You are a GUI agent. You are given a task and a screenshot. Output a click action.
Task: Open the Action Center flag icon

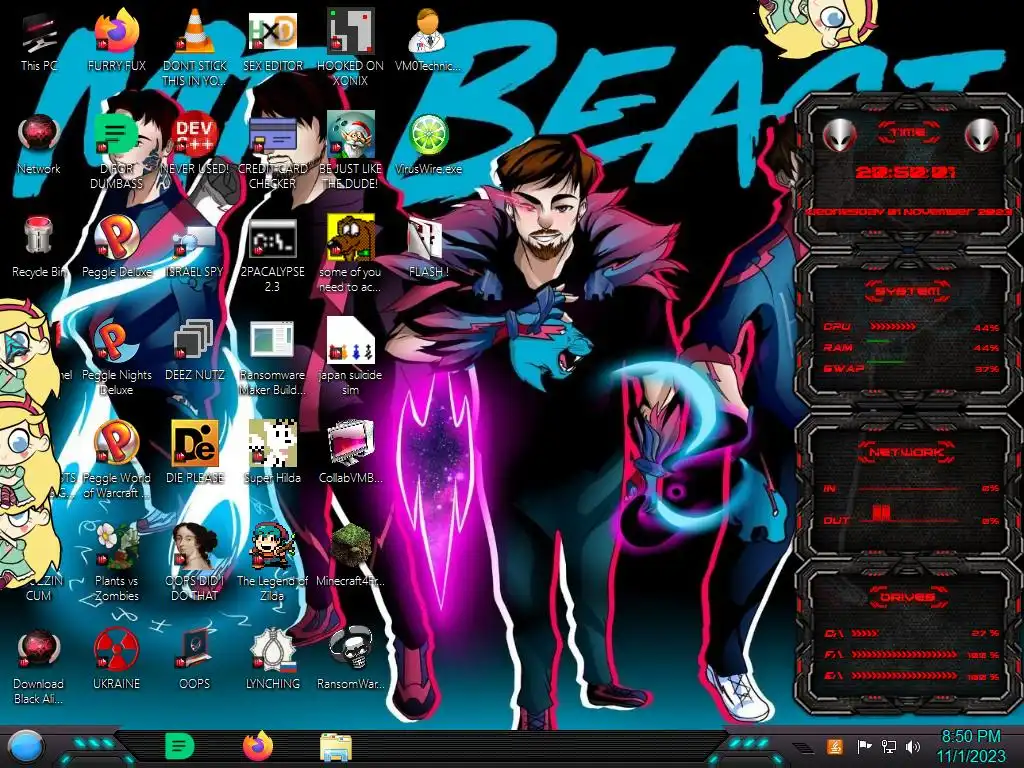pos(864,746)
